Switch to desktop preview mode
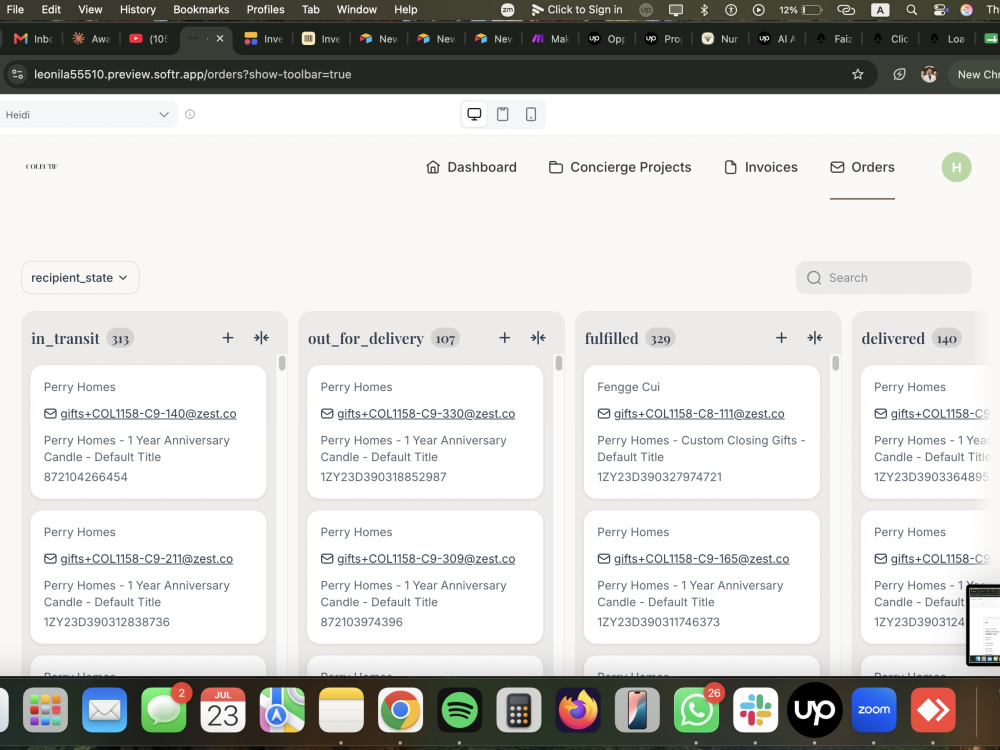The image size is (1000, 750). click(x=474, y=114)
